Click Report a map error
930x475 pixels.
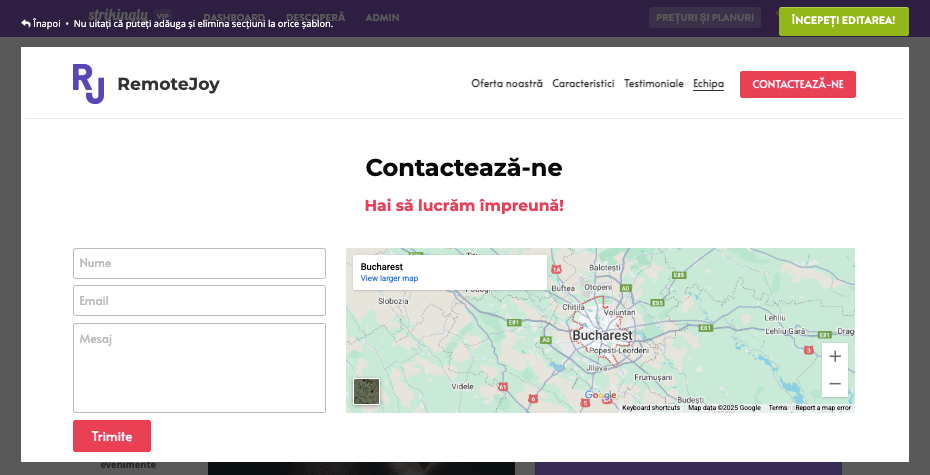pos(823,408)
